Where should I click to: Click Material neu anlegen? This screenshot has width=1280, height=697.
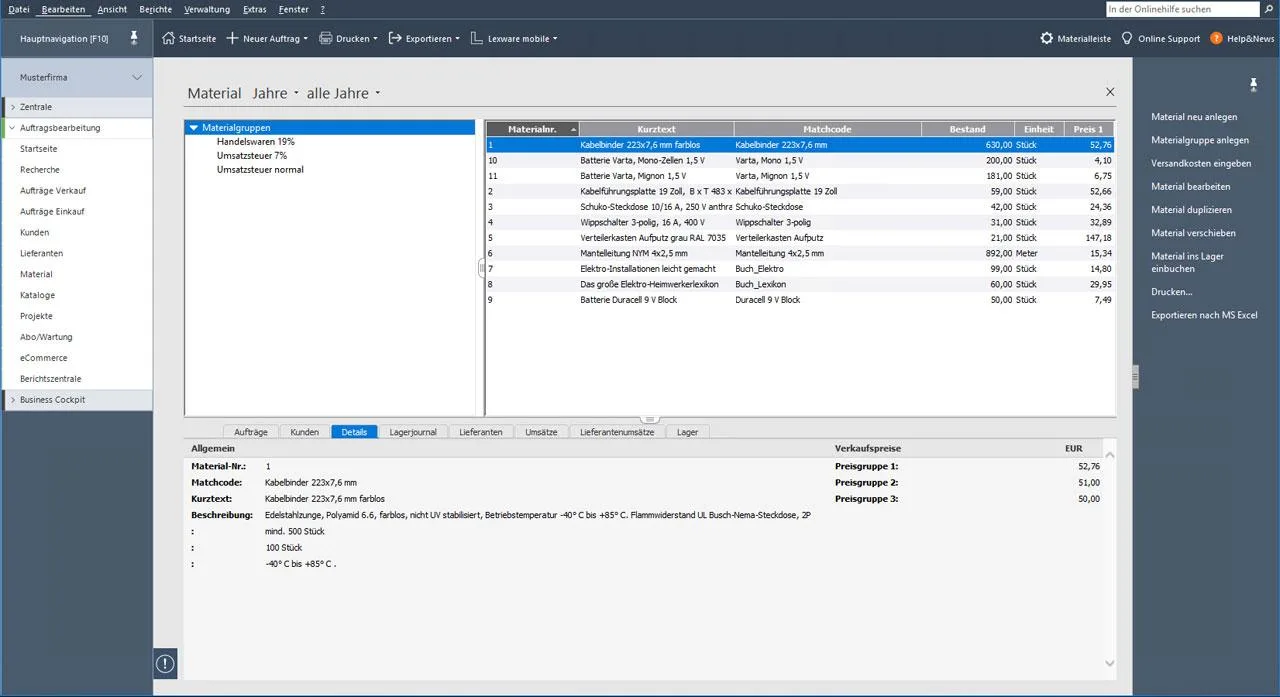click(x=1194, y=117)
